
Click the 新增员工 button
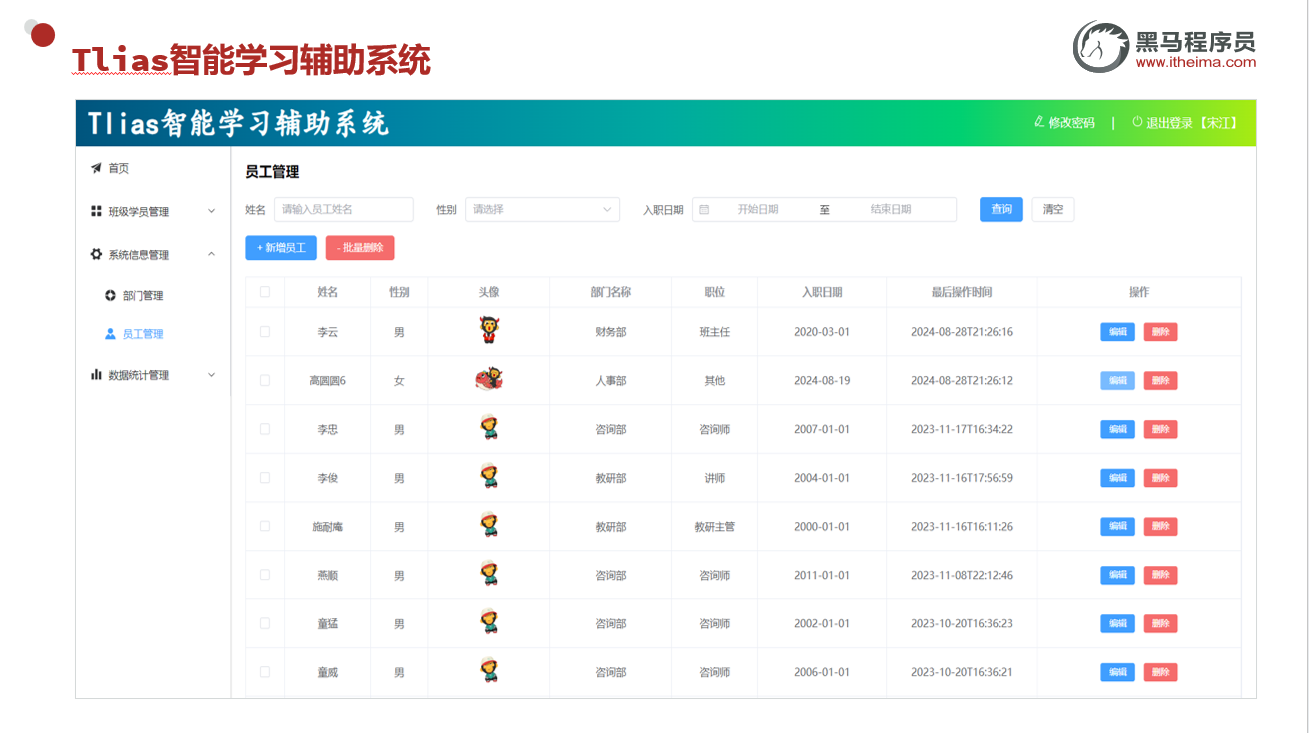[x=280, y=247]
